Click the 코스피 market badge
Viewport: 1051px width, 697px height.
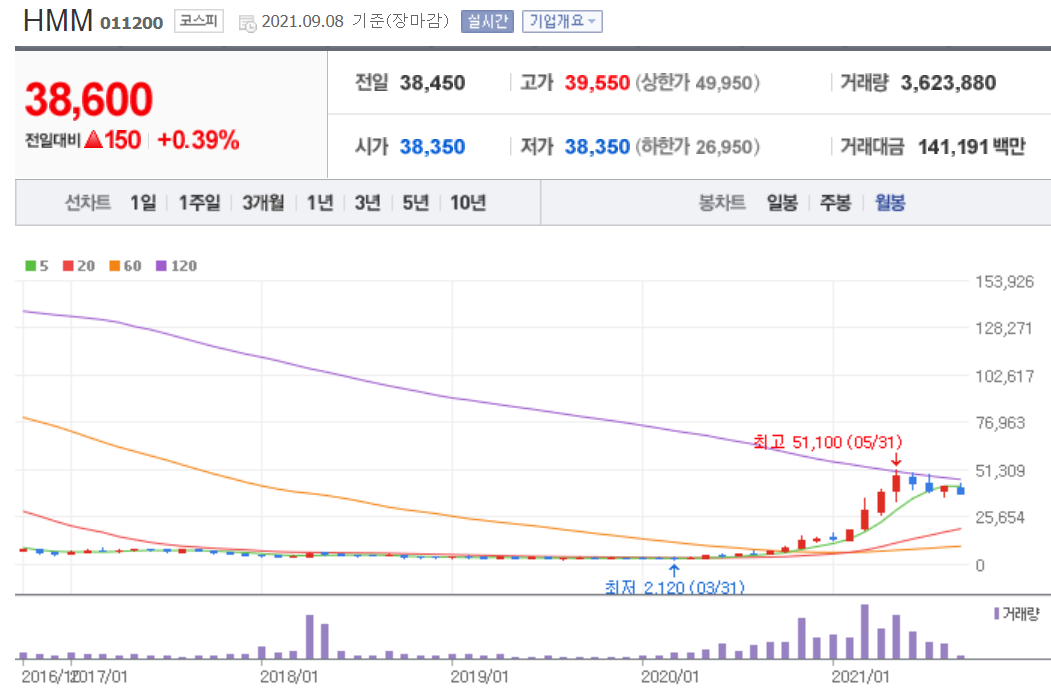[198, 21]
